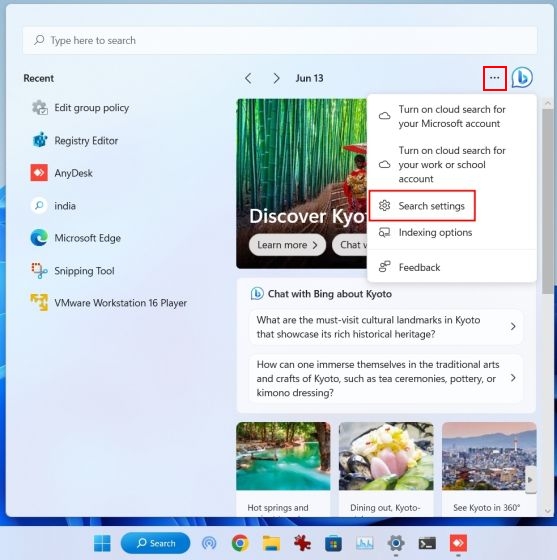Viewport: 557px width, 560px height.
Task: Open Edit group policy recent item
Action: 81,108
